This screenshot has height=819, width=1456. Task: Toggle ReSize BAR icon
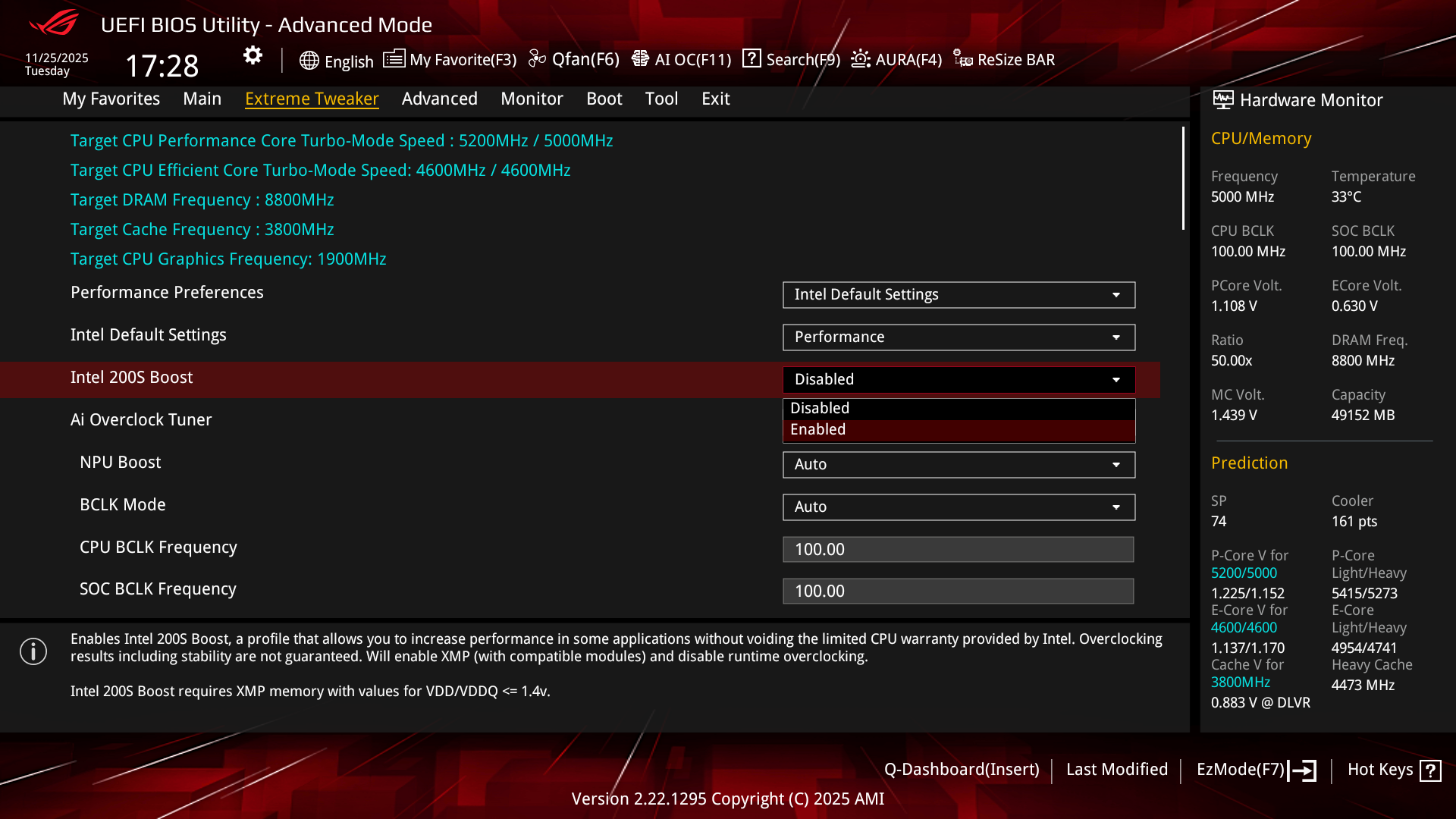(x=963, y=59)
